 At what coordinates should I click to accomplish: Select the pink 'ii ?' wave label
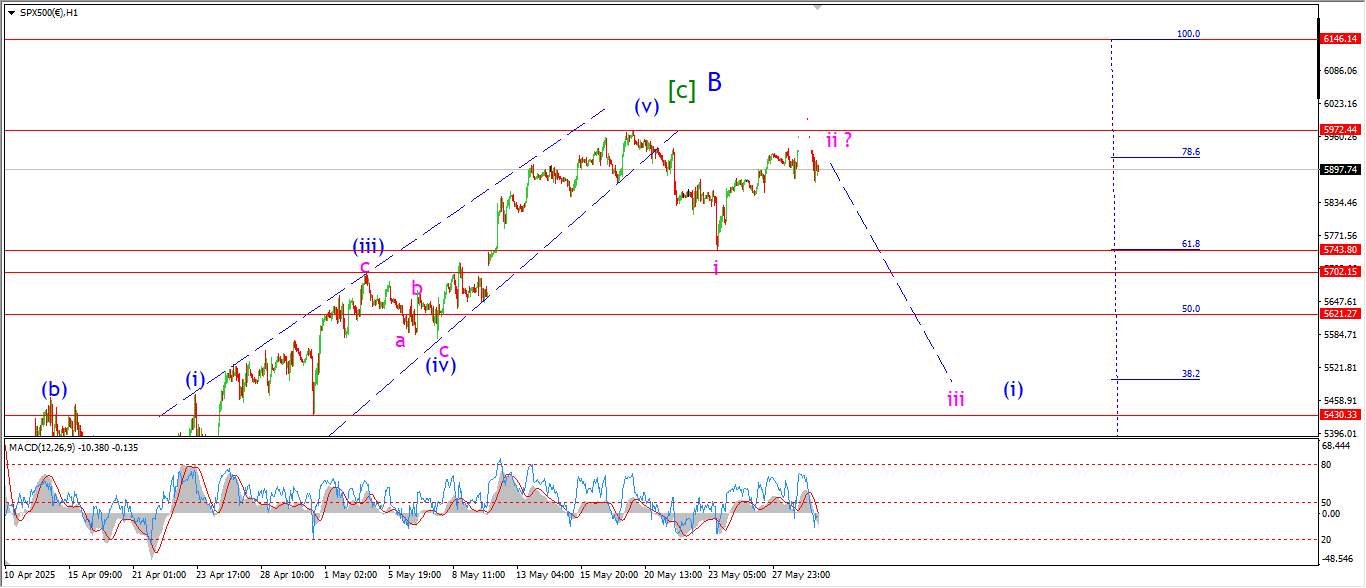[838, 140]
